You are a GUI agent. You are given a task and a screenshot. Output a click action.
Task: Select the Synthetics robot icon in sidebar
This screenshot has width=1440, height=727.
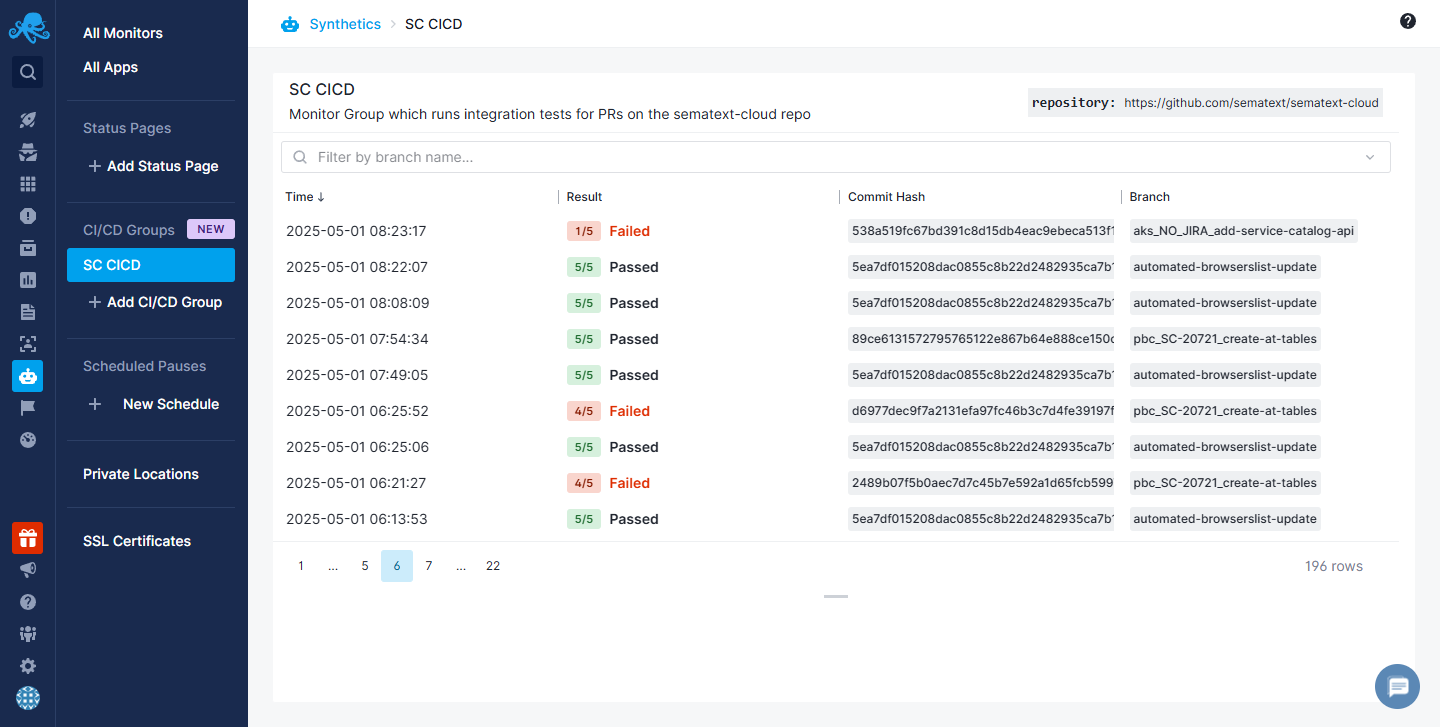(27, 375)
